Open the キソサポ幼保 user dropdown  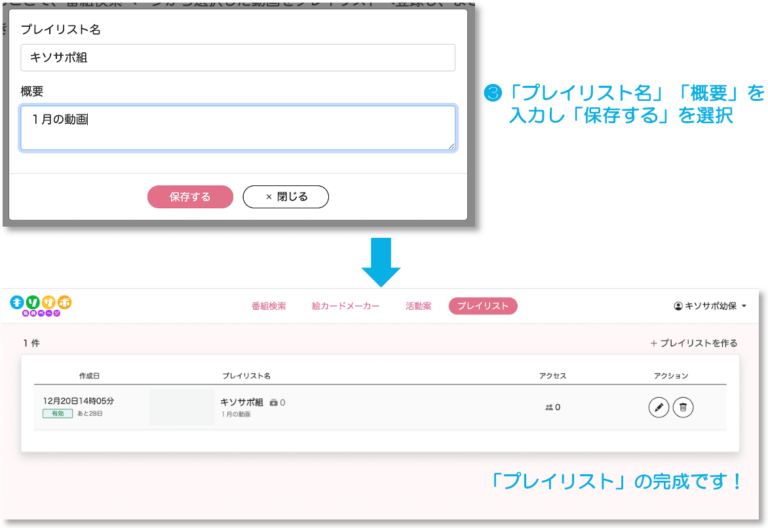point(711,306)
